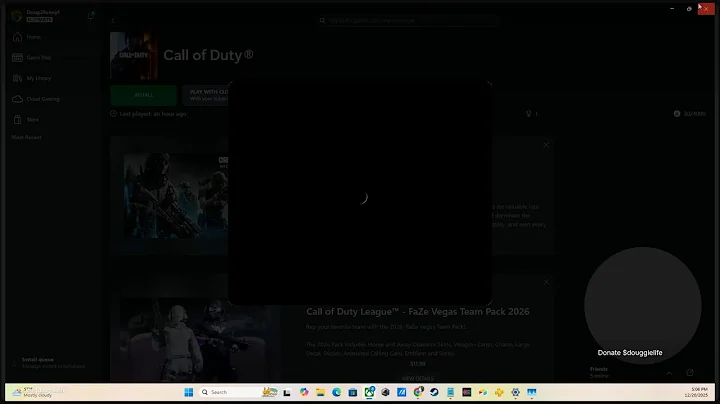Image resolution: width=720 pixels, height=404 pixels.
Task: Dismiss the FaZe Vegas Team Pack card
Action: (546, 282)
